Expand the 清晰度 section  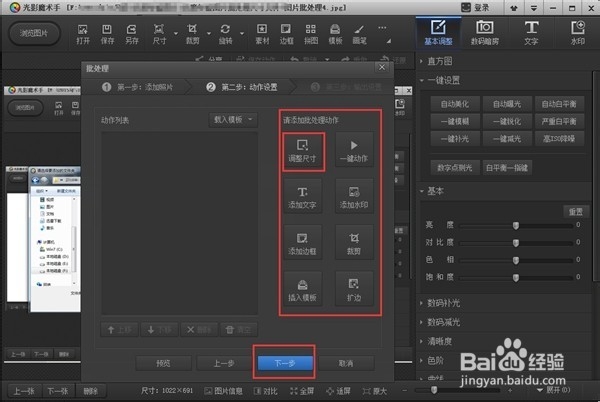pyautogui.click(x=439, y=341)
